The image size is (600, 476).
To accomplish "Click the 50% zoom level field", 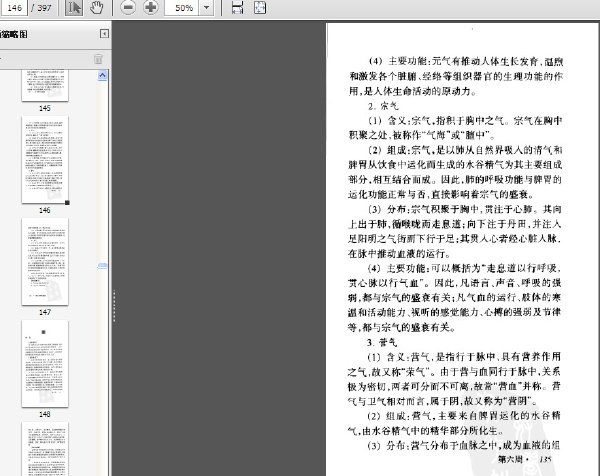I will point(182,8).
